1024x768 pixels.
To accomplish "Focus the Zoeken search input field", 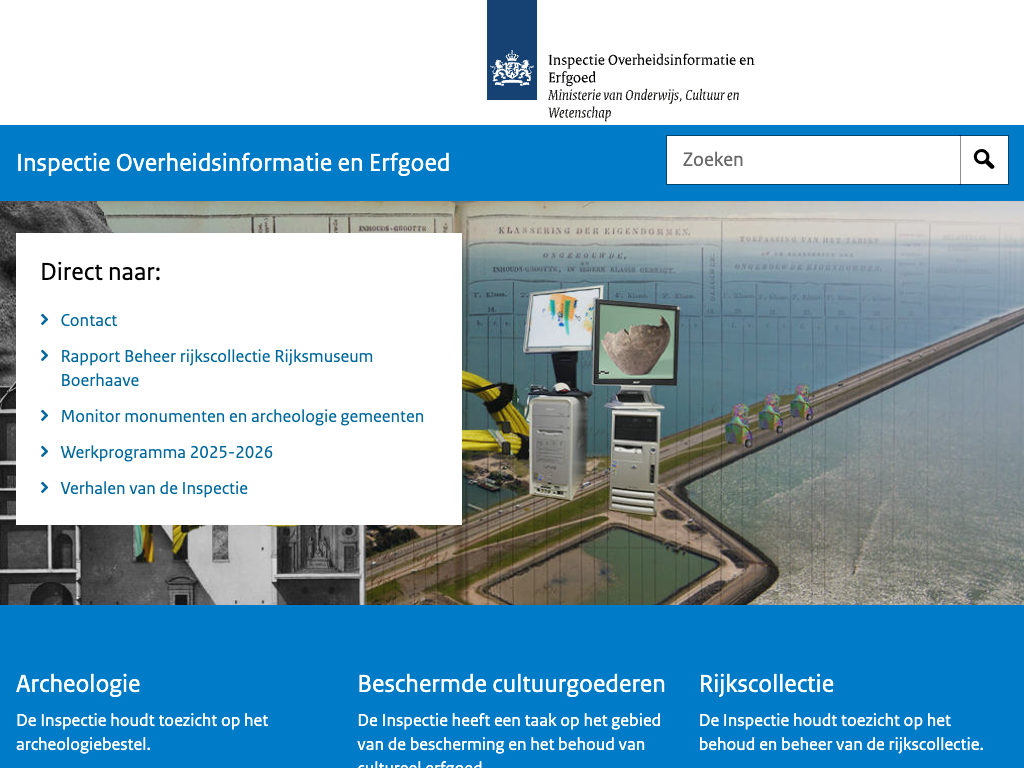I will 813,160.
